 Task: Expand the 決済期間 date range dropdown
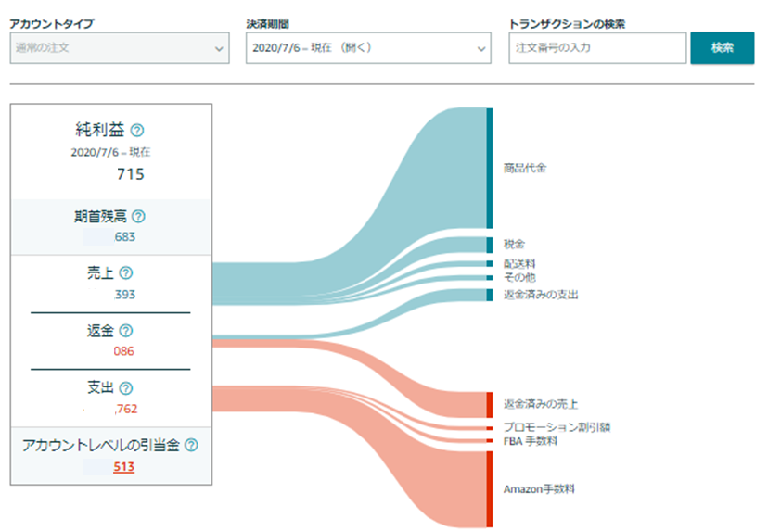coord(368,47)
